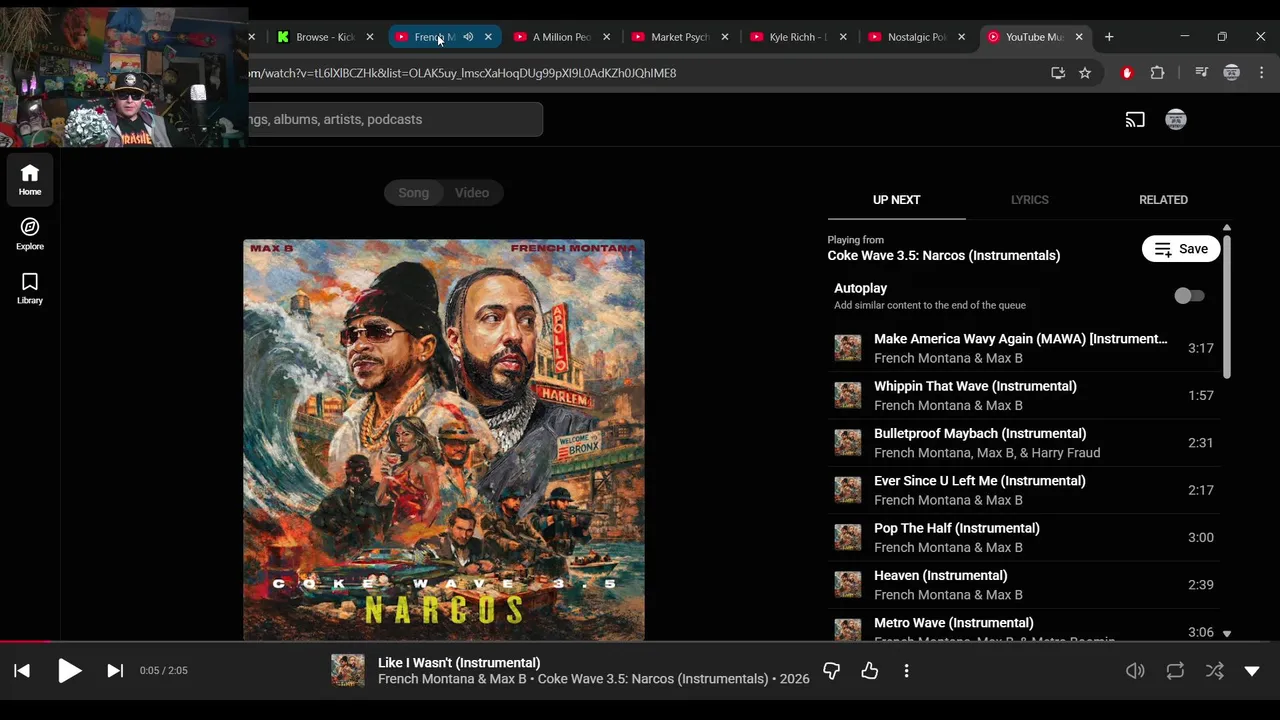
Task: Play Pop The Half (Instrumental)
Action: (x=1023, y=537)
